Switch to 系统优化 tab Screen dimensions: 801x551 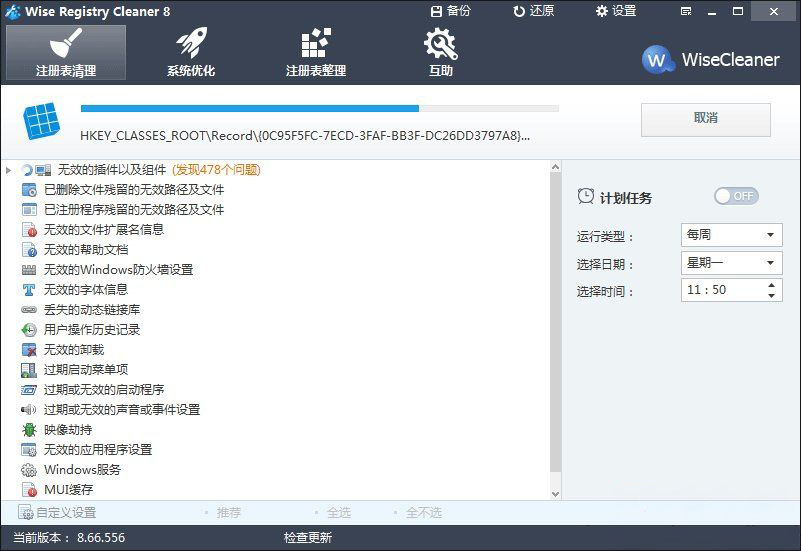[x=191, y=53]
